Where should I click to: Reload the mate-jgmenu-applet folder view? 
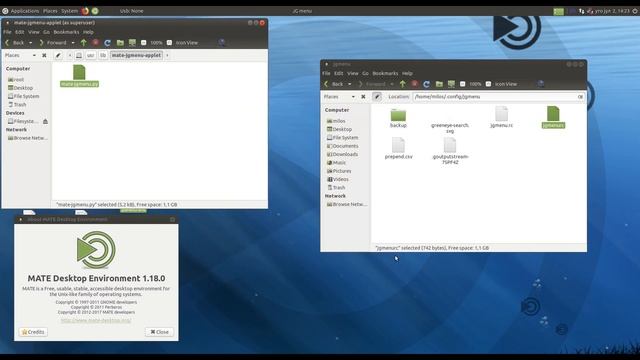[x=107, y=42]
